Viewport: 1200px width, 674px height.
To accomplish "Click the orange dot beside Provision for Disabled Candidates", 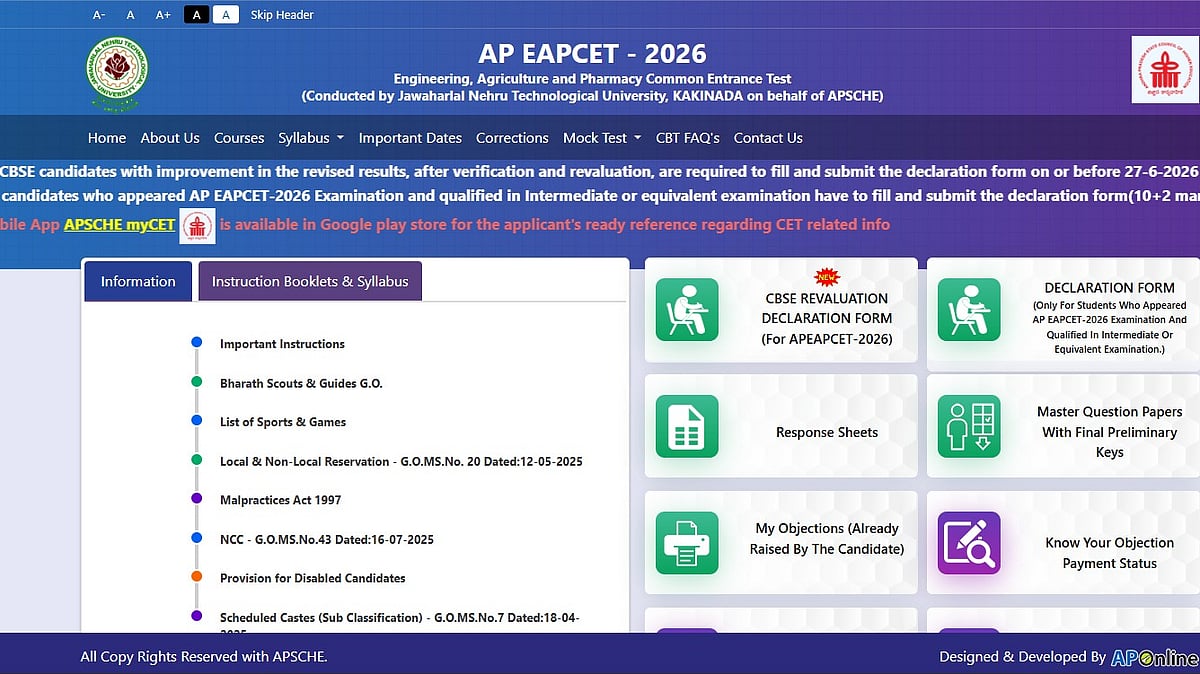I will [x=197, y=577].
